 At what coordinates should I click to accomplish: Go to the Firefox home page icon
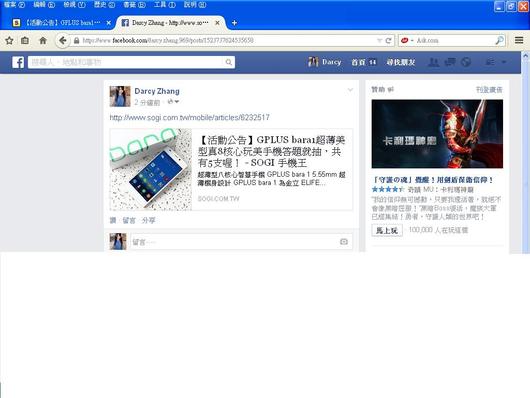43,41
